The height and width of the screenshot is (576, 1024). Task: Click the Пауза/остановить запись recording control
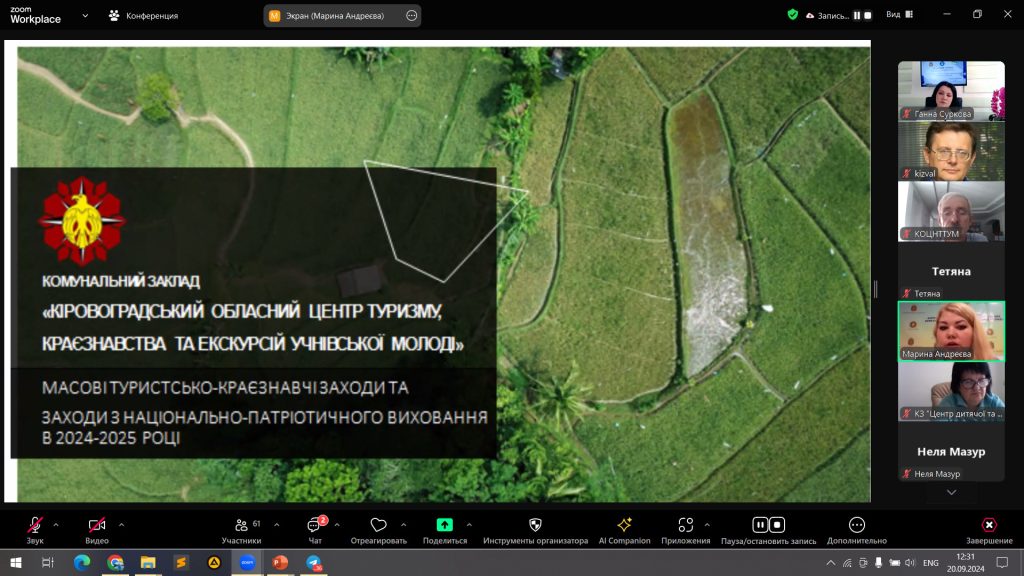(768, 525)
